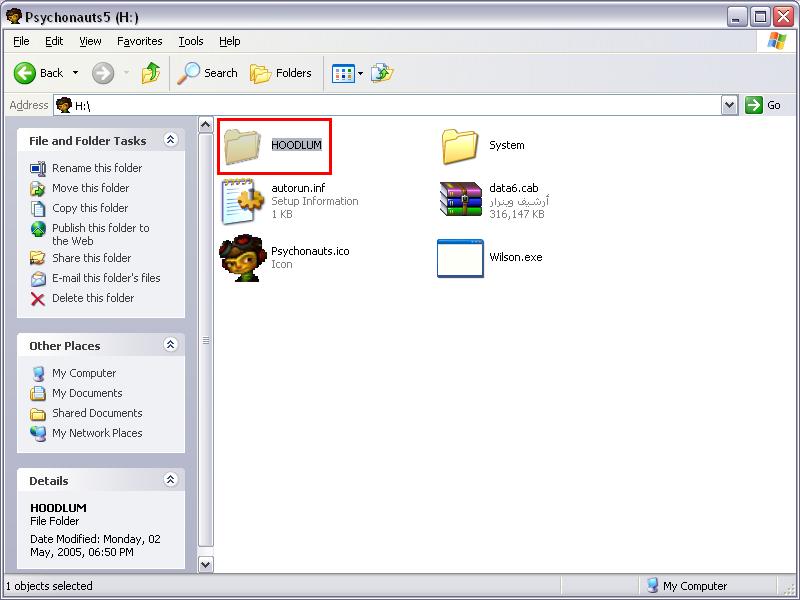Viewport: 800px width, 600px height.
Task: Open the Back button history dropdown arrow
Action: 75,73
